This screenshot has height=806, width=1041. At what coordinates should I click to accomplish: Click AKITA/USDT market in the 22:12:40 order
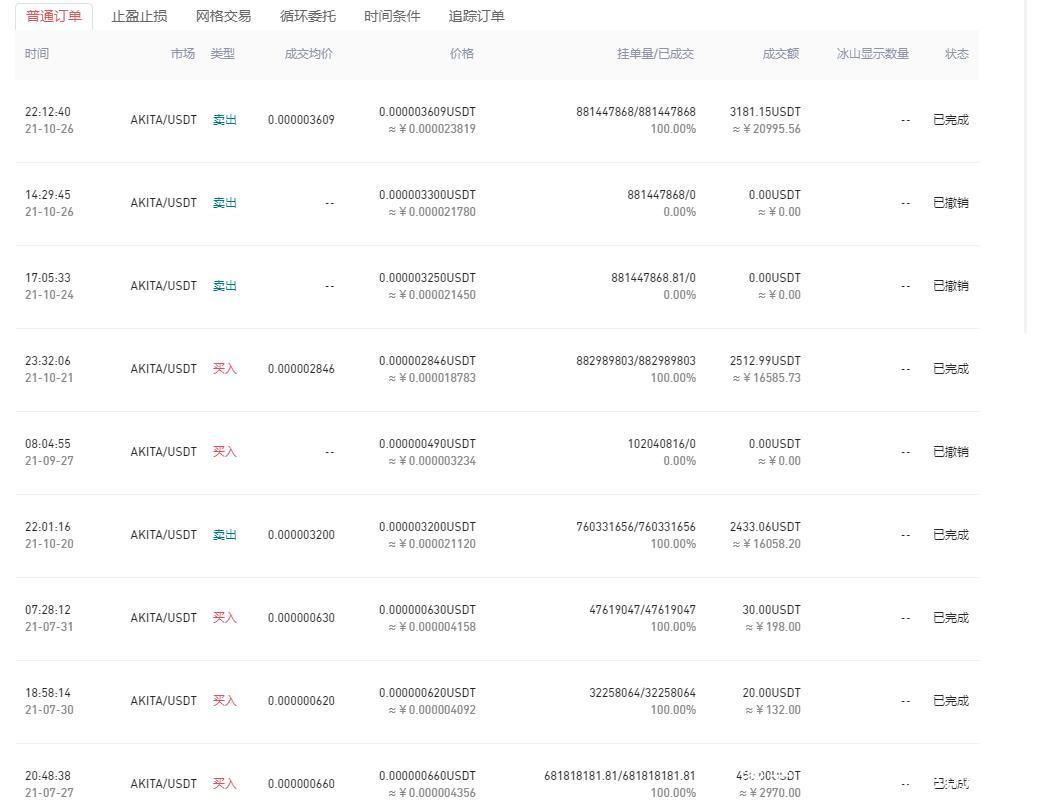163,120
